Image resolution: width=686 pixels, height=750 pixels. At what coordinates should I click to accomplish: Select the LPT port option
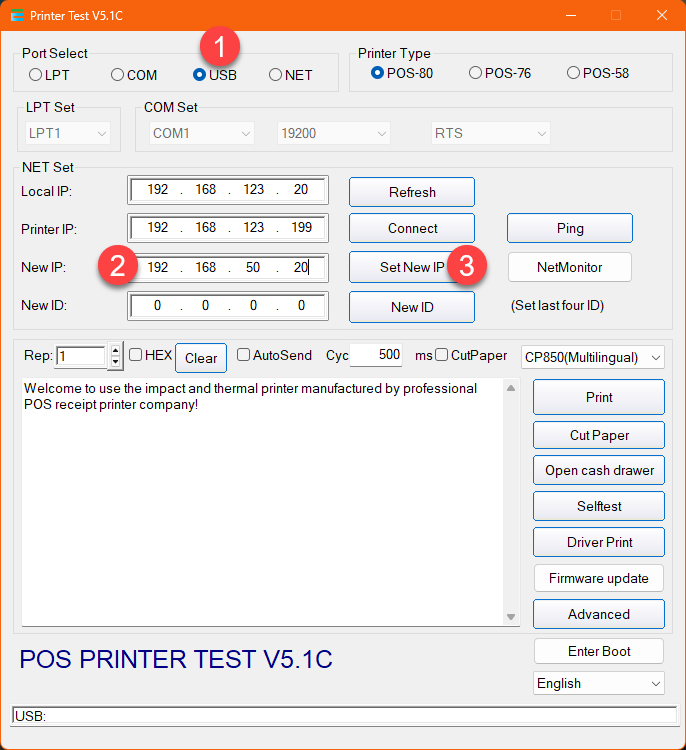click(x=36, y=75)
